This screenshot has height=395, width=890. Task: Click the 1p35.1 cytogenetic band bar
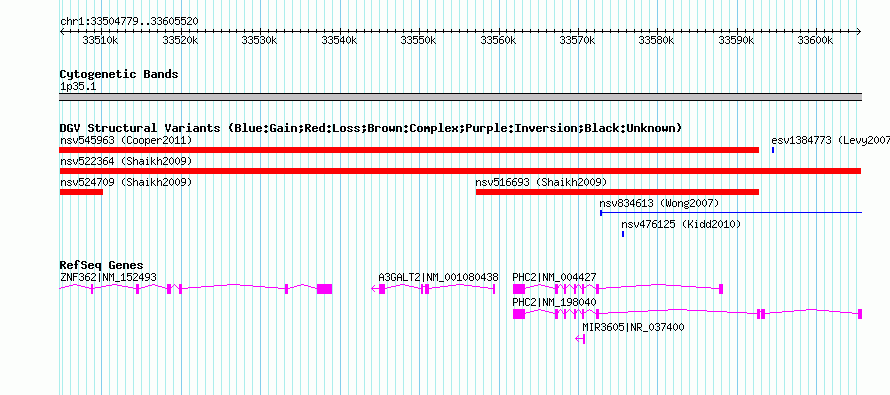tap(460, 97)
